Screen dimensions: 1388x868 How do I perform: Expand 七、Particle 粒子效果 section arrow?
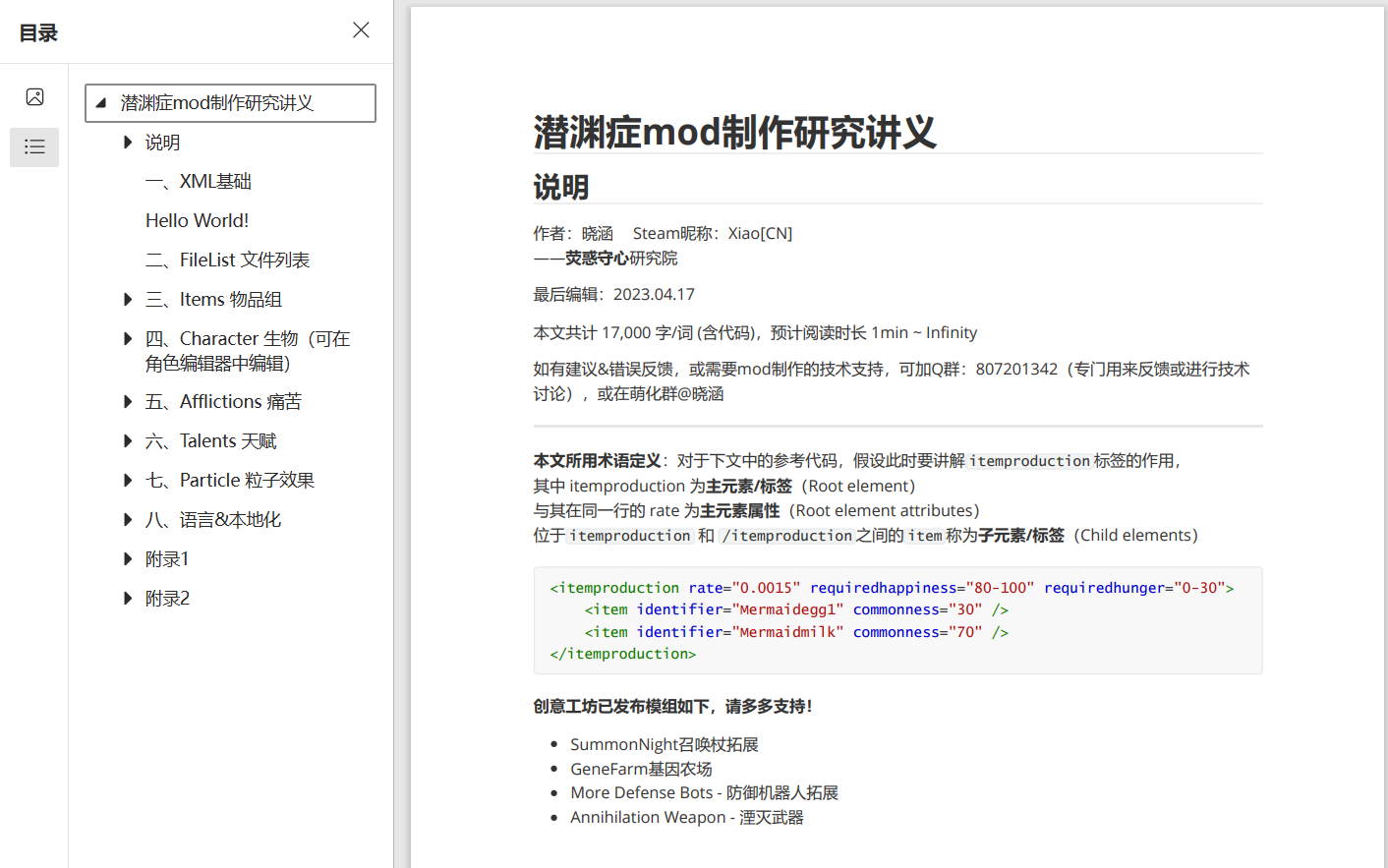click(128, 481)
